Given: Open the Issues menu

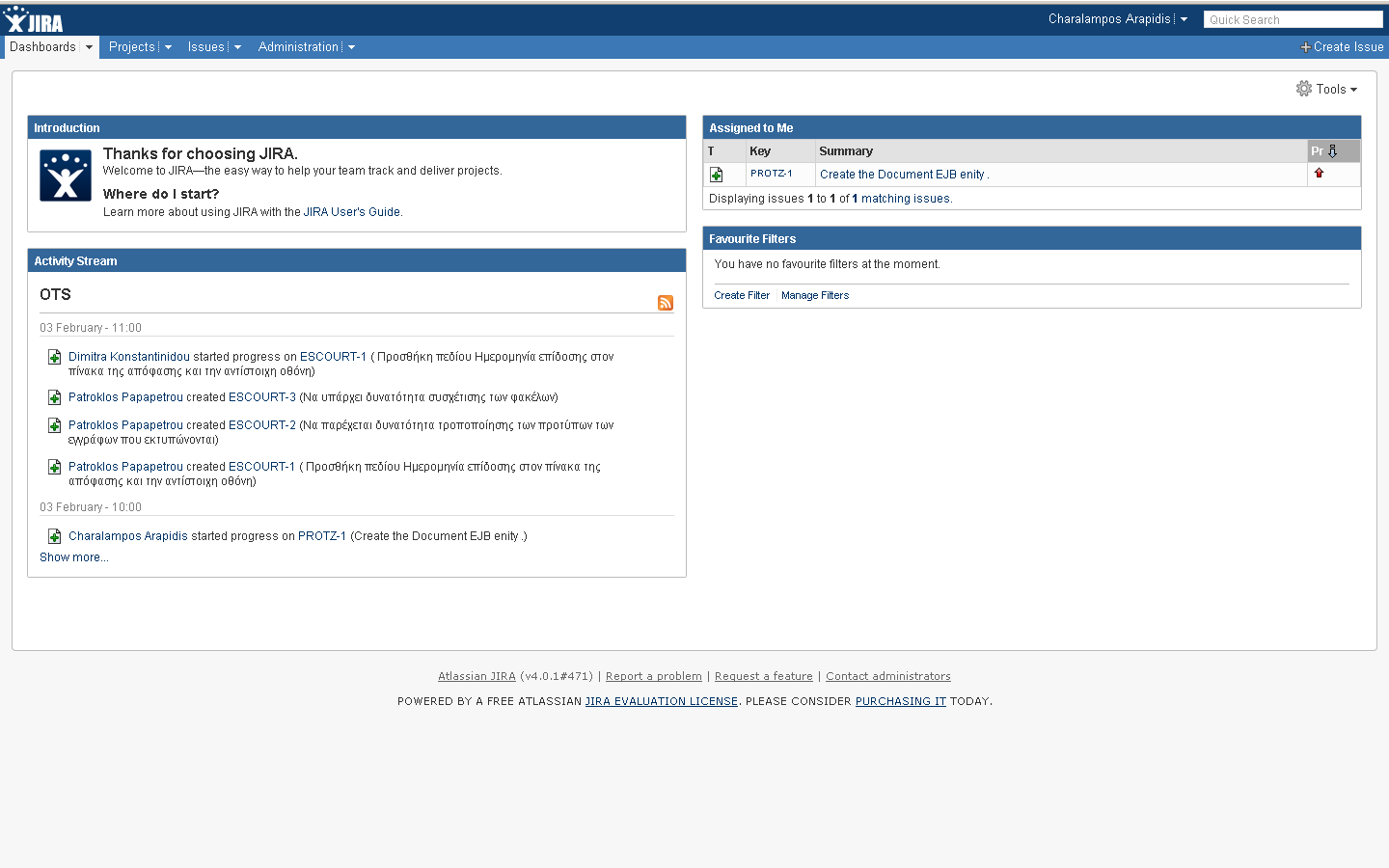Looking at the screenshot, I should click(206, 47).
